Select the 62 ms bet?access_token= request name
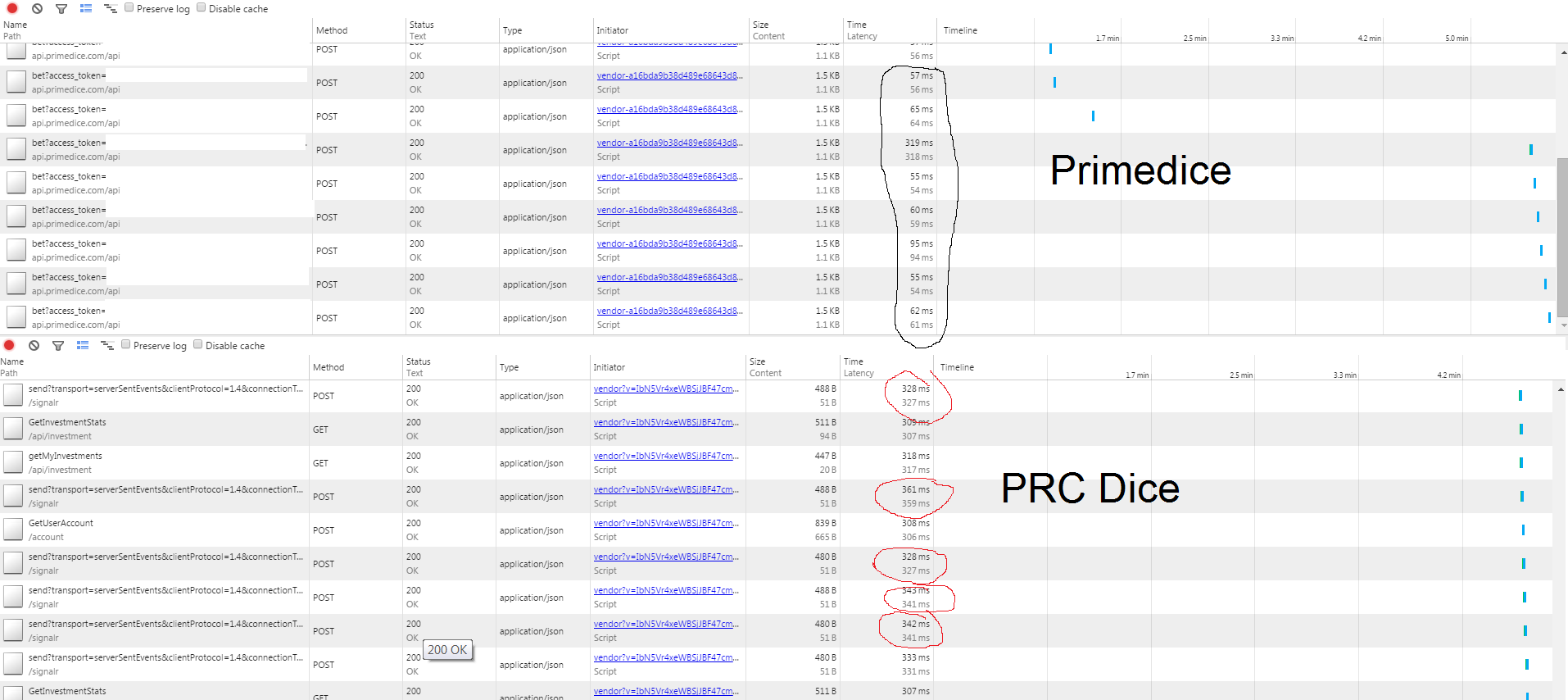 coord(69,311)
